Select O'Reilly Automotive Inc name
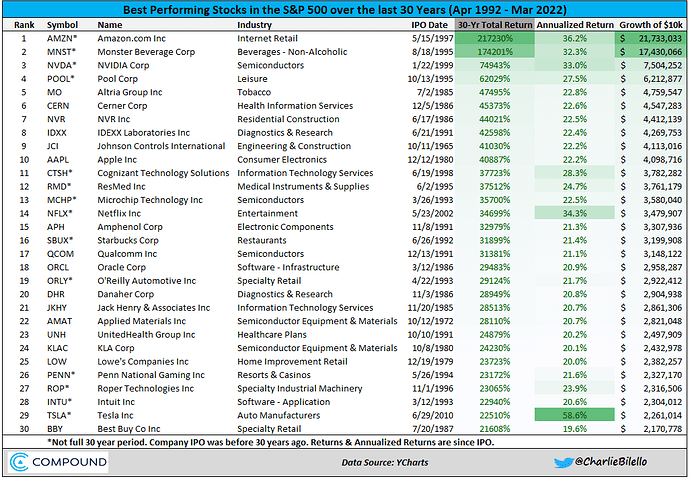This screenshot has width=690, height=479. tap(147, 281)
